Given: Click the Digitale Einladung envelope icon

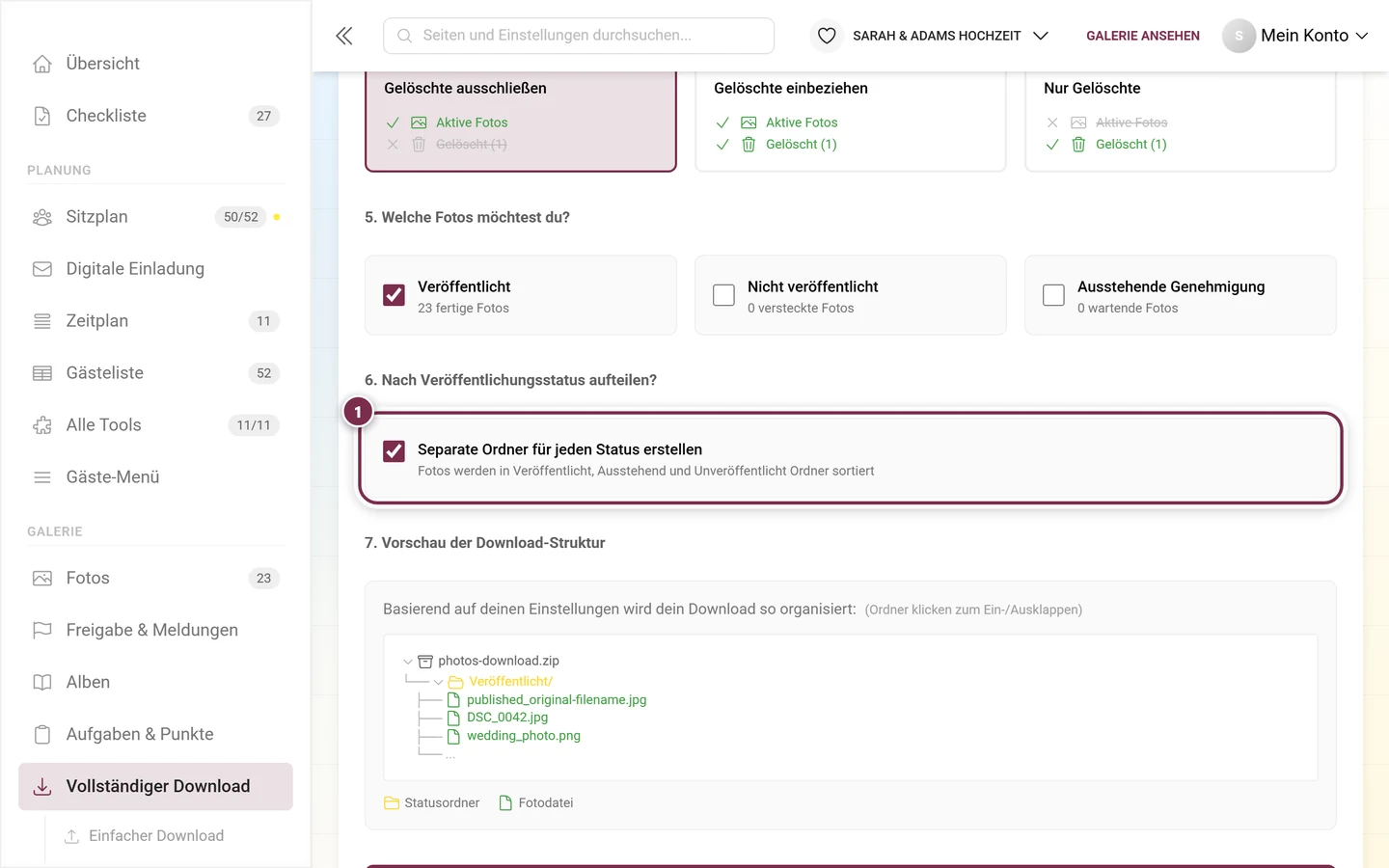Looking at the screenshot, I should point(42,269).
